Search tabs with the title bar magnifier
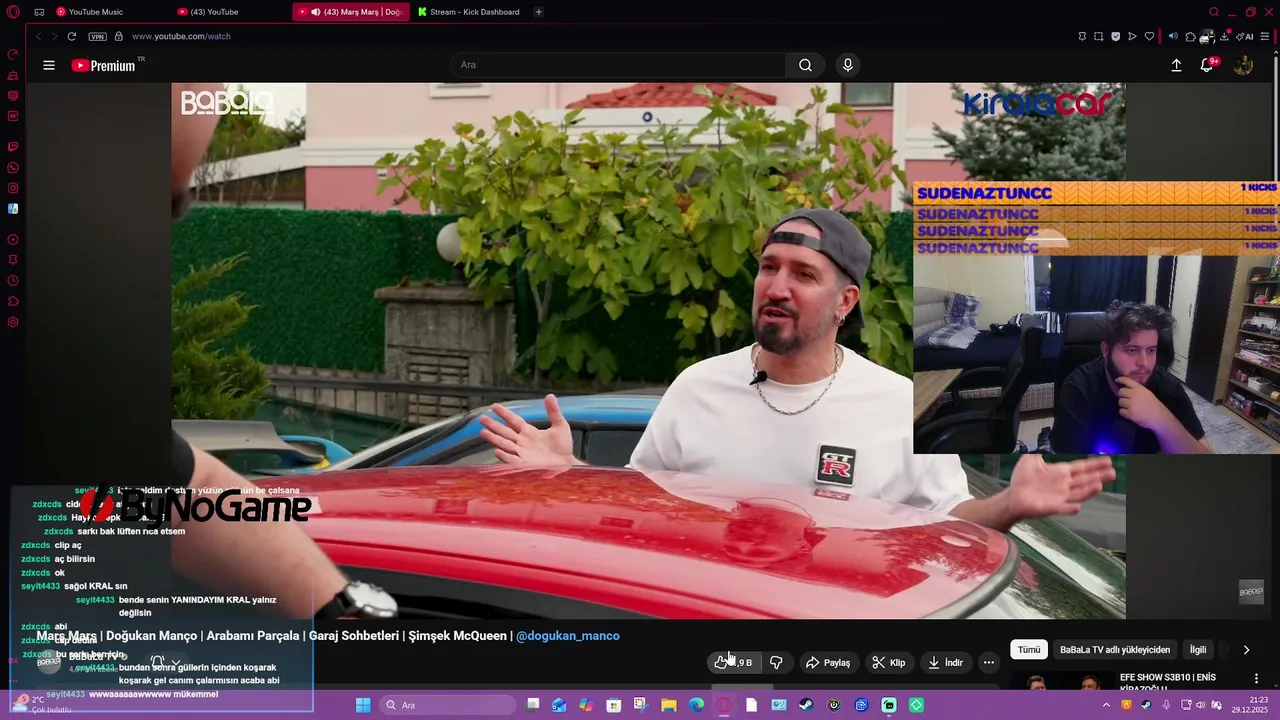 click(x=1214, y=12)
